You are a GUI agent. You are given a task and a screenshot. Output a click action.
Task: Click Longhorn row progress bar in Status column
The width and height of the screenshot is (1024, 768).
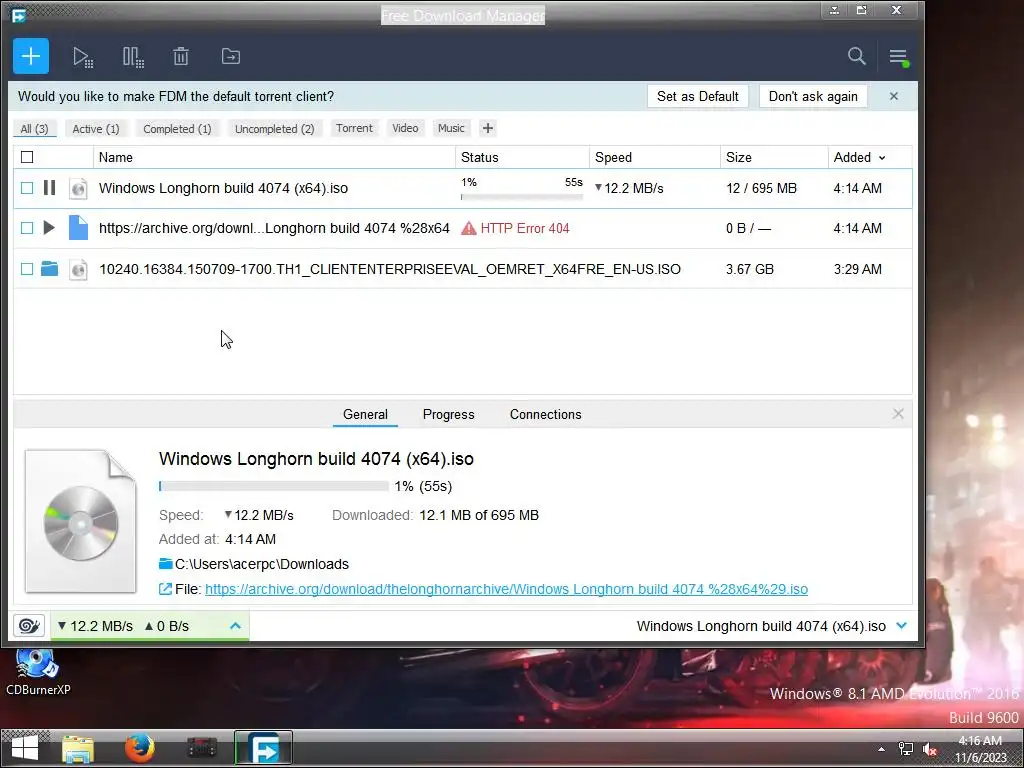[x=522, y=197]
